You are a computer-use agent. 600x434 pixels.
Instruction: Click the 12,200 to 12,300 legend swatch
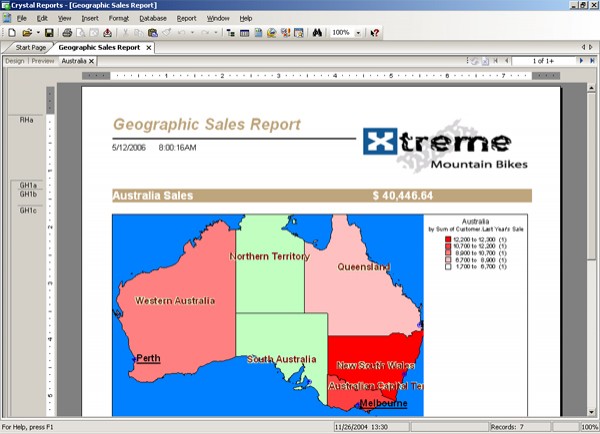[448, 240]
